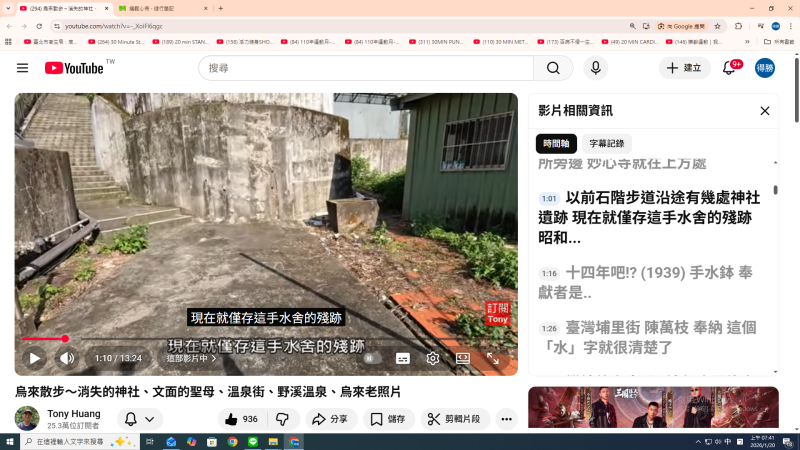
Task: Open the clip (剪輯片段) button
Action: click(455, 419)
